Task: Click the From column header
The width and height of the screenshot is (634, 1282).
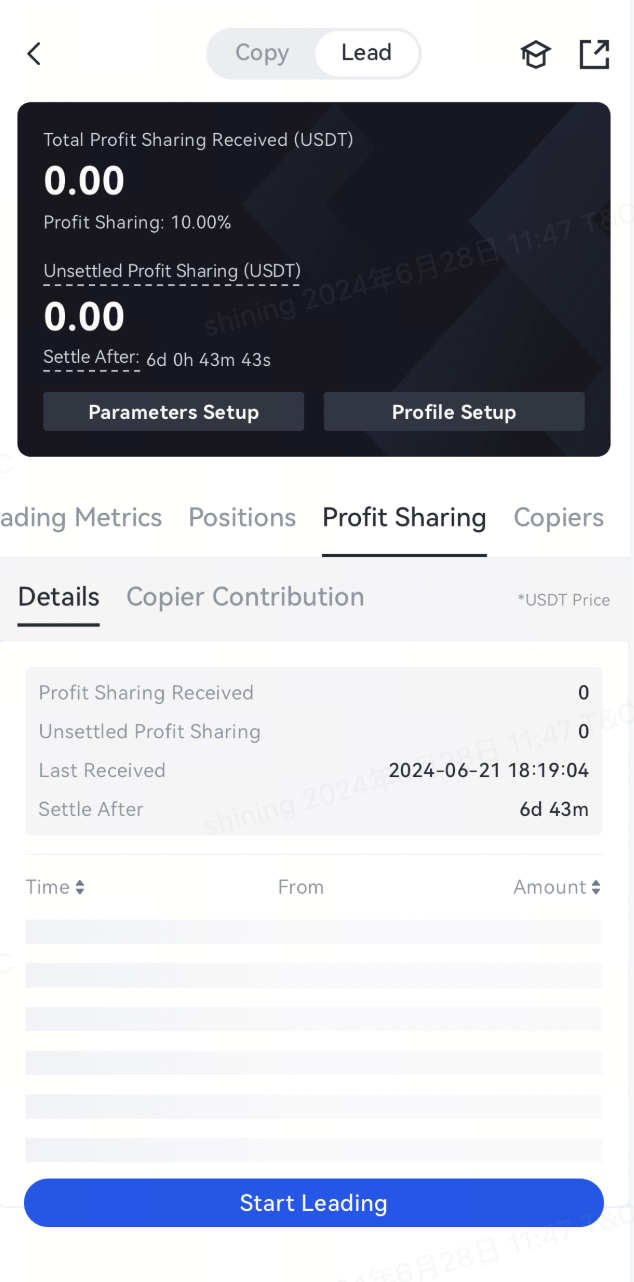Action: pos(301,887)
